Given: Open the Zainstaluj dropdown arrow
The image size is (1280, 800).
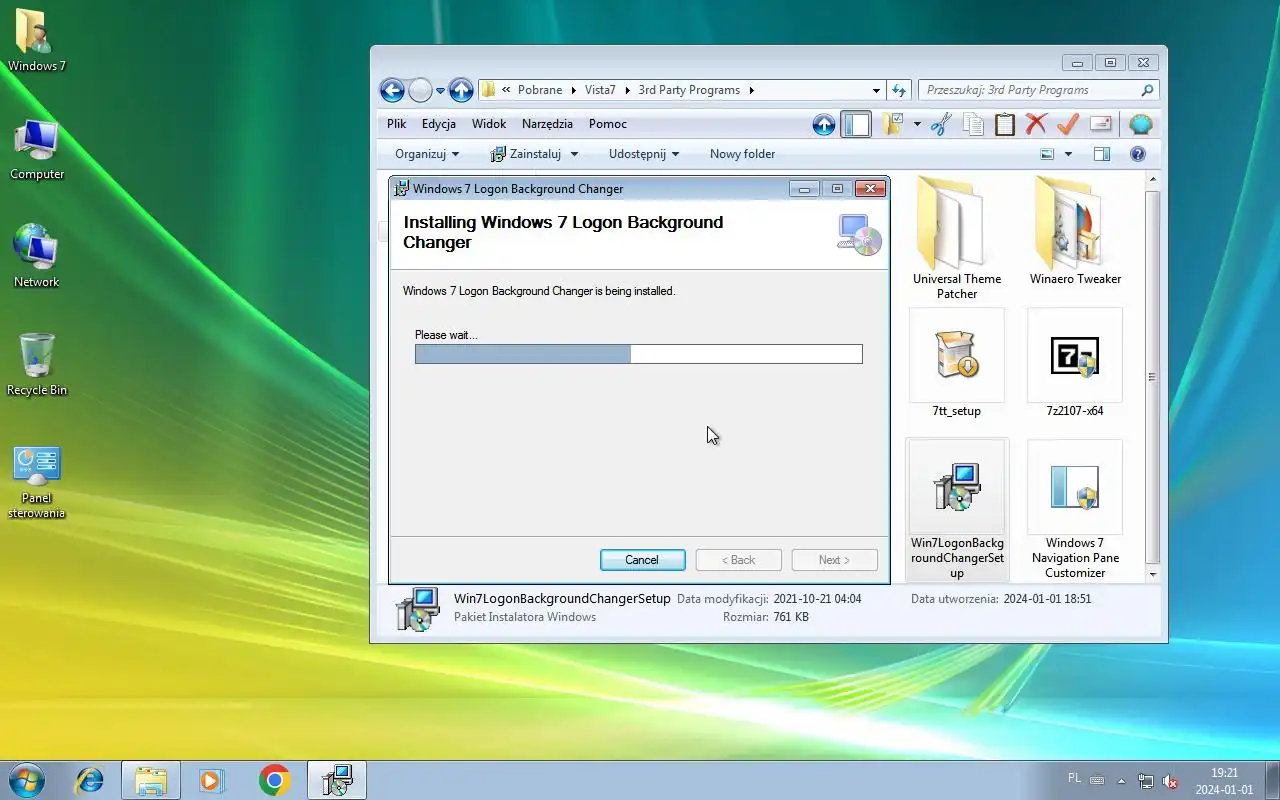Looking at the screenshot, I should 574,154.
